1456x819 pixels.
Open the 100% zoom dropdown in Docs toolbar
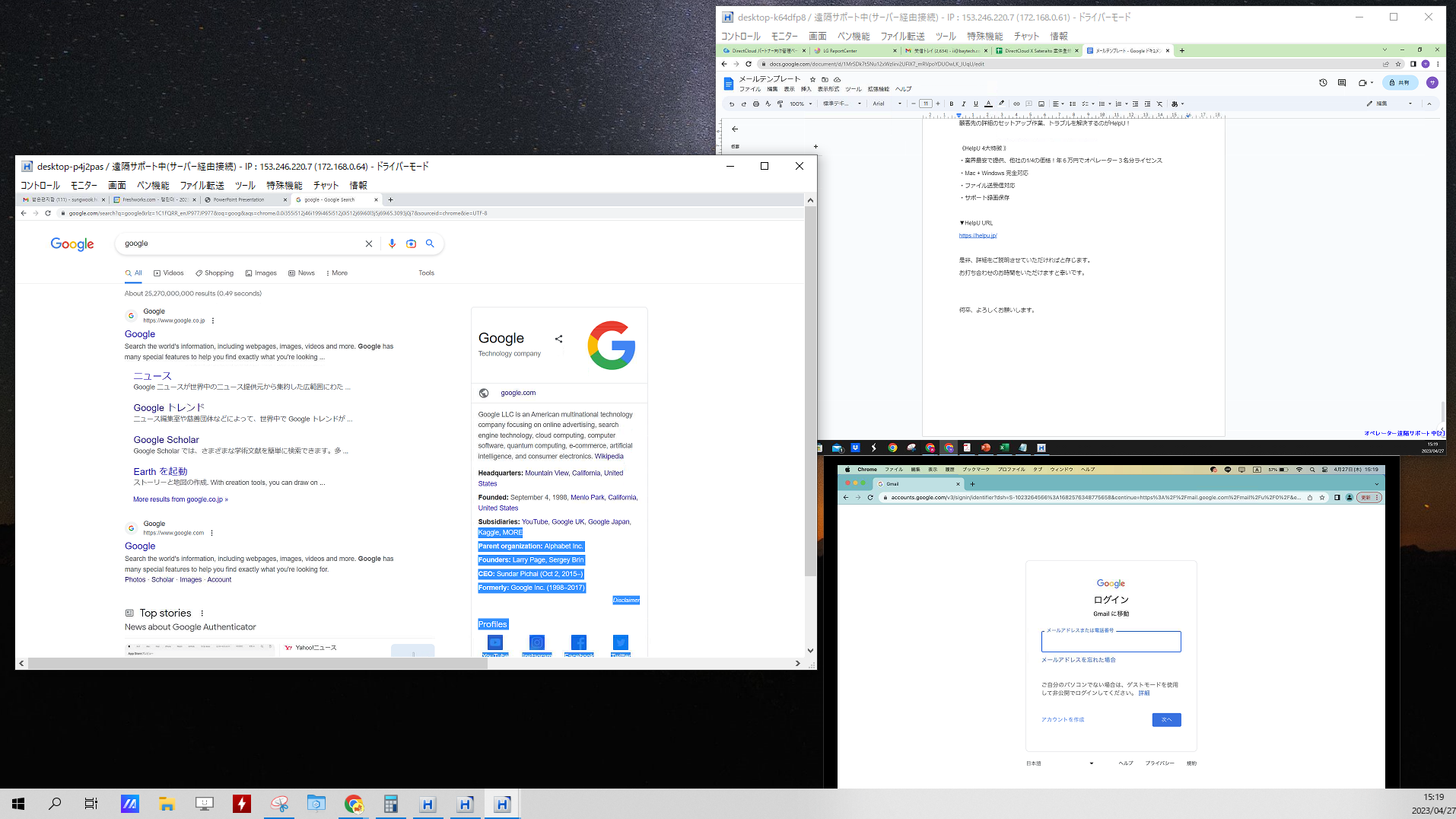point(800,104)
